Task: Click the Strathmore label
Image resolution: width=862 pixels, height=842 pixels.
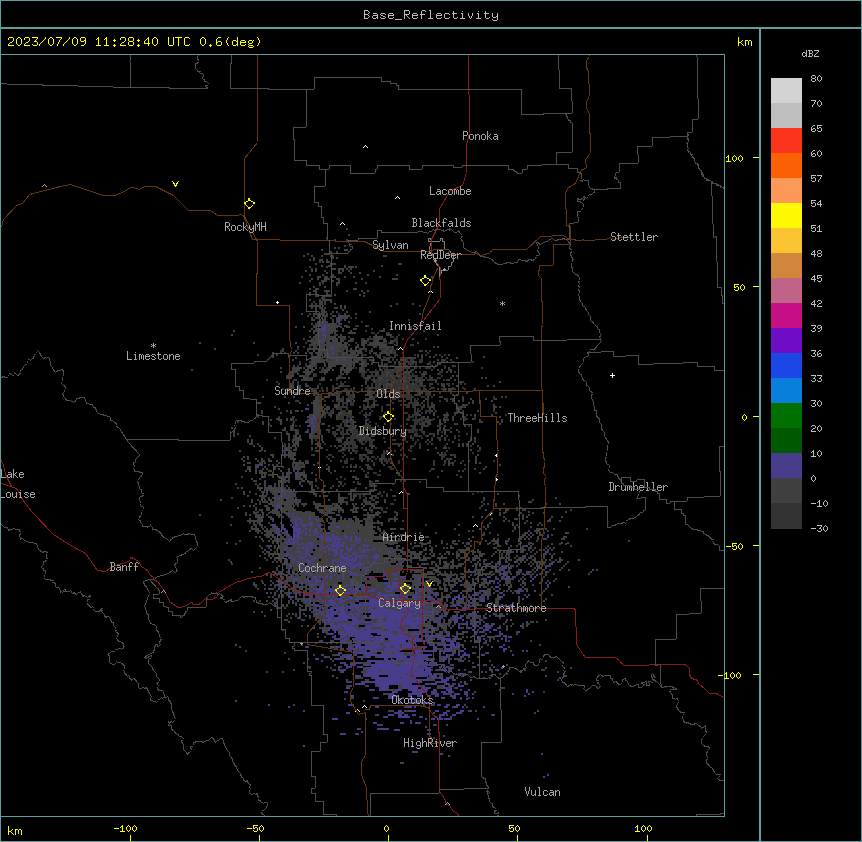Action: pos(516,608)
